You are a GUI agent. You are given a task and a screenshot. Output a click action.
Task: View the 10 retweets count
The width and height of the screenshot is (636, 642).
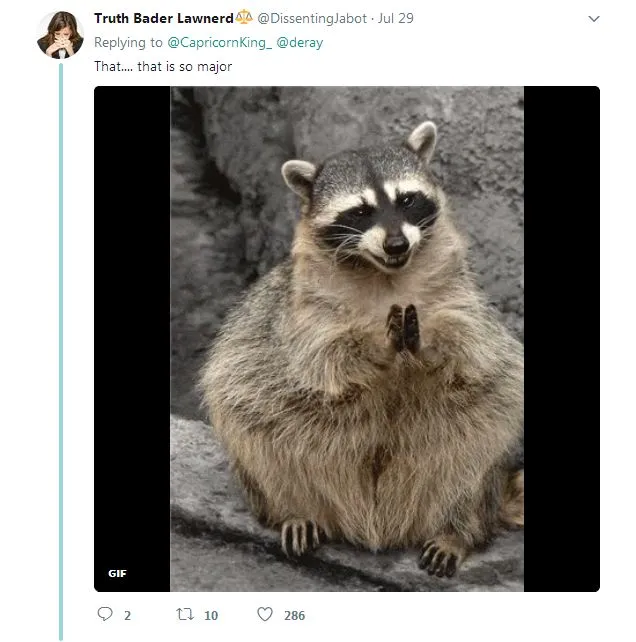click(x=211, y=615)
